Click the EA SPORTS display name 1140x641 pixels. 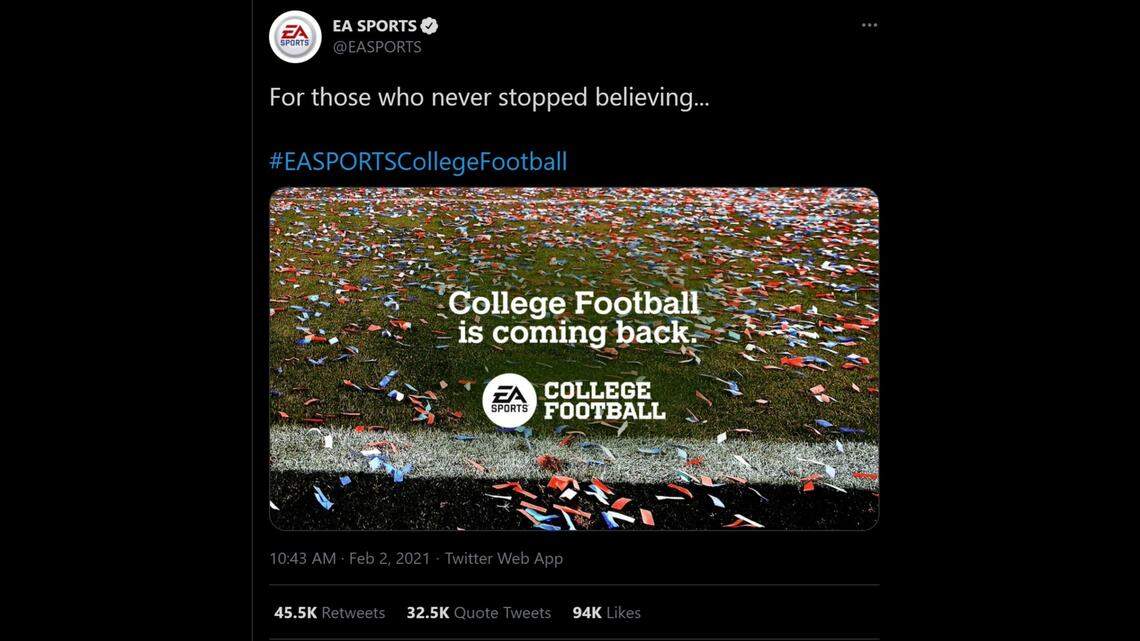pos(375,26)
